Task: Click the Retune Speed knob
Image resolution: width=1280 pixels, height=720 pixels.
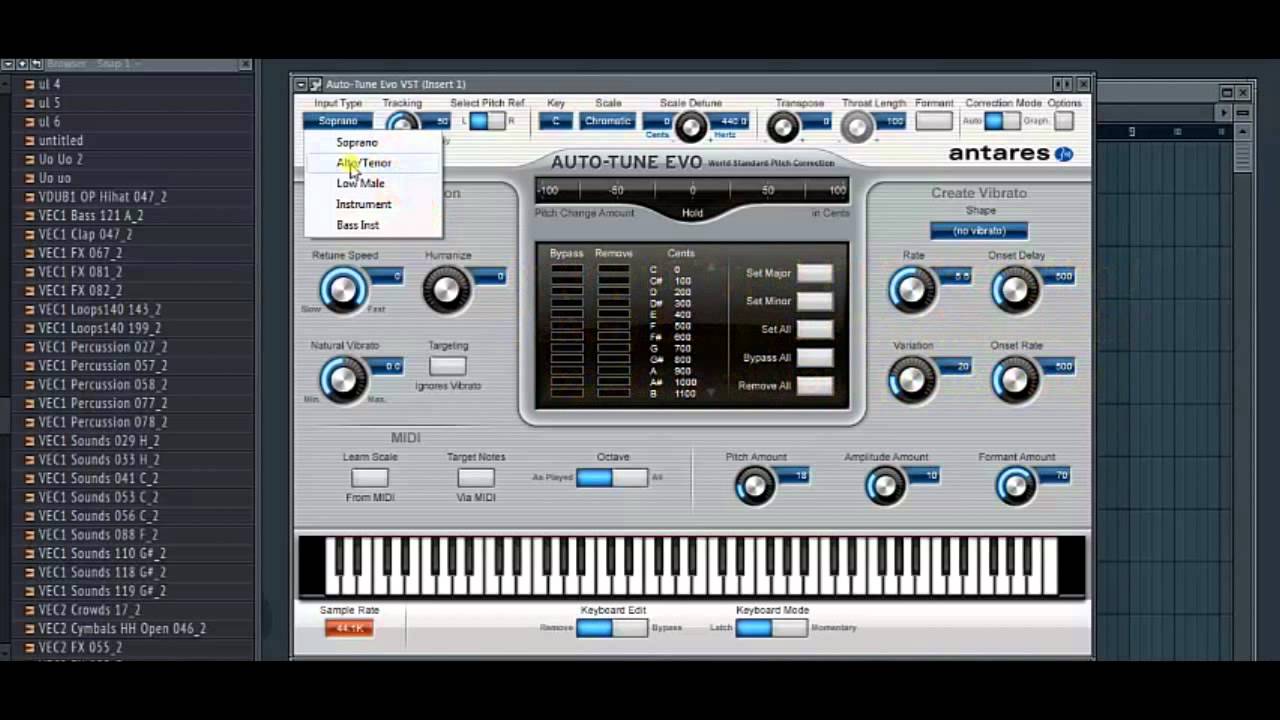Action: coord(343,291)
